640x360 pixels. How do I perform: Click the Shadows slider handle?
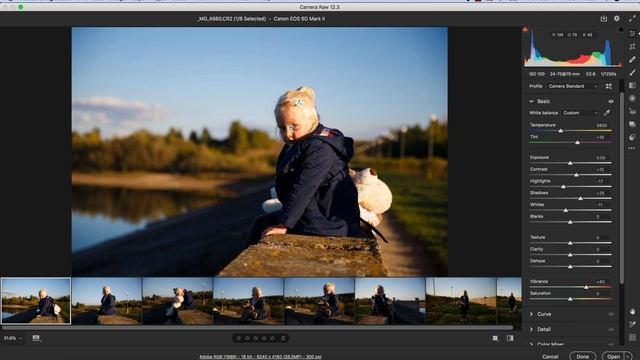tap(580, 198)
